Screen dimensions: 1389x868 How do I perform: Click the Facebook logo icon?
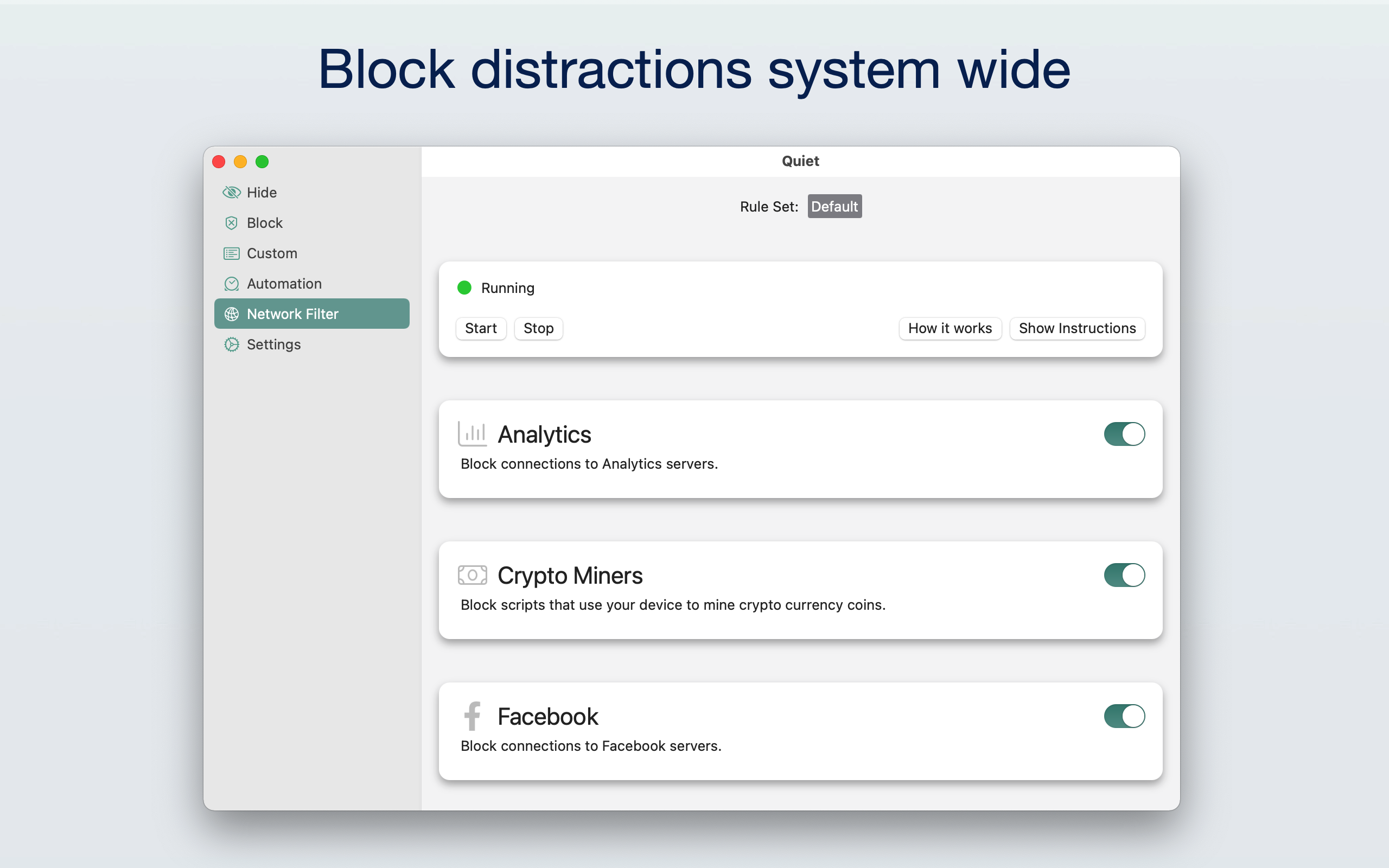[x=473, y=716]
